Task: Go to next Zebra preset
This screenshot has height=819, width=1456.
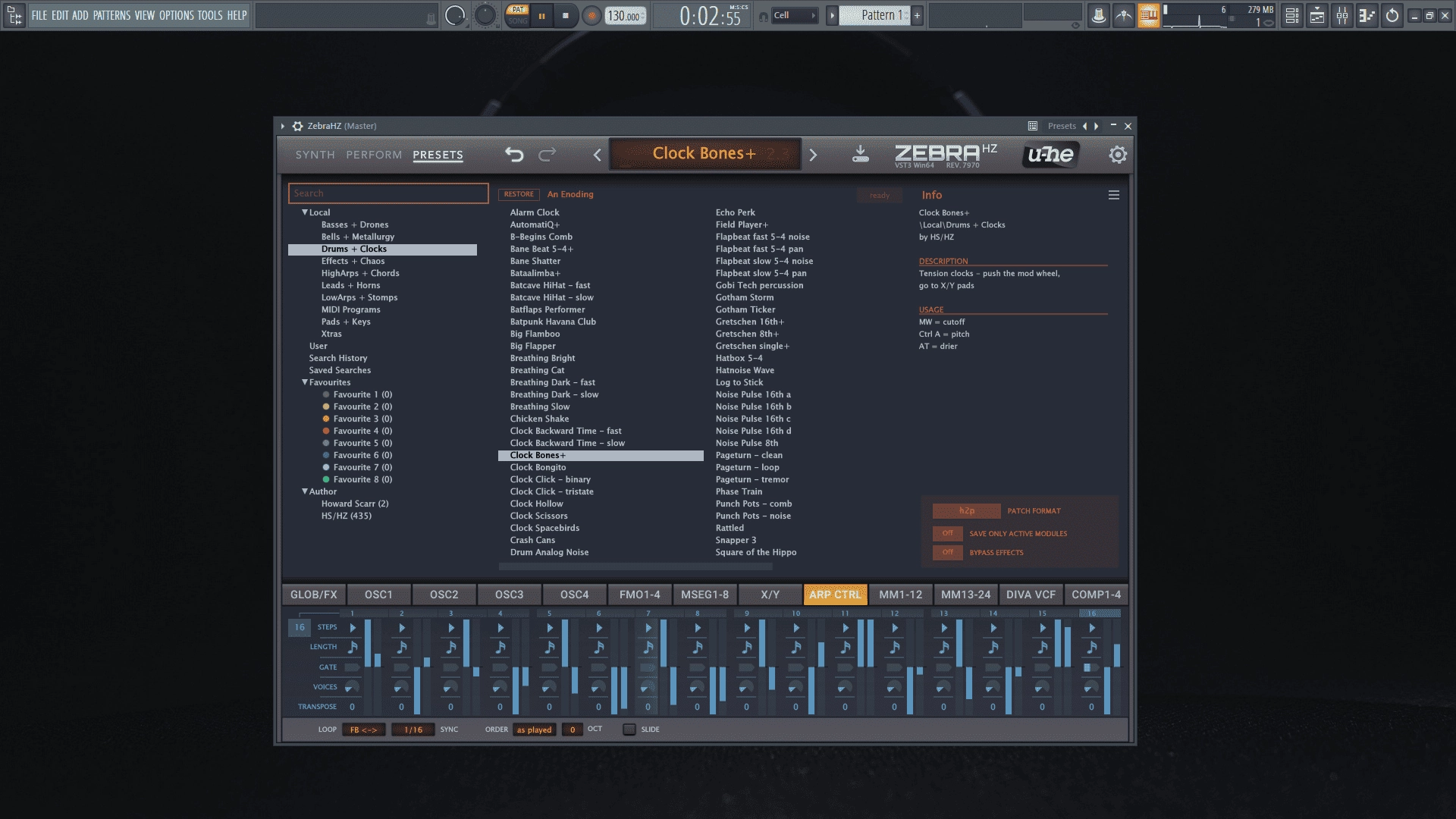Action: point(813,155)
